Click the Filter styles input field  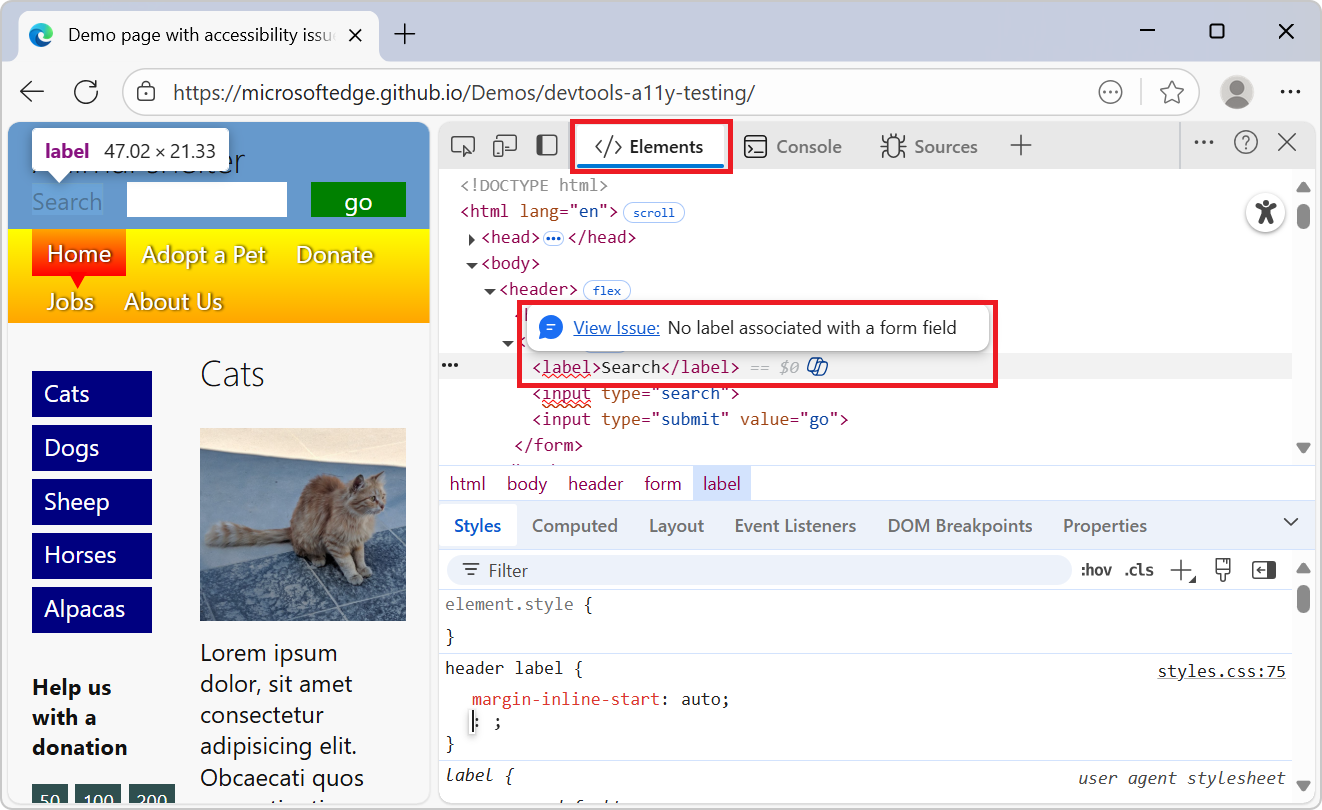click(760, 571)
